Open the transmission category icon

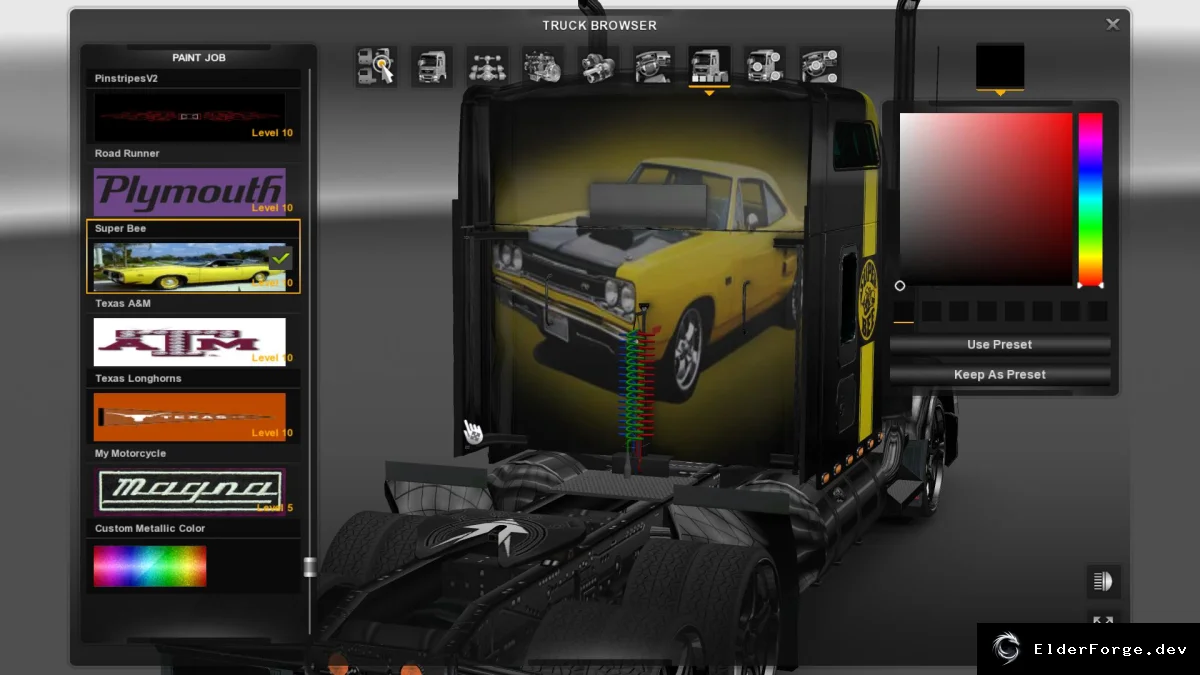[x=598, y=67]
